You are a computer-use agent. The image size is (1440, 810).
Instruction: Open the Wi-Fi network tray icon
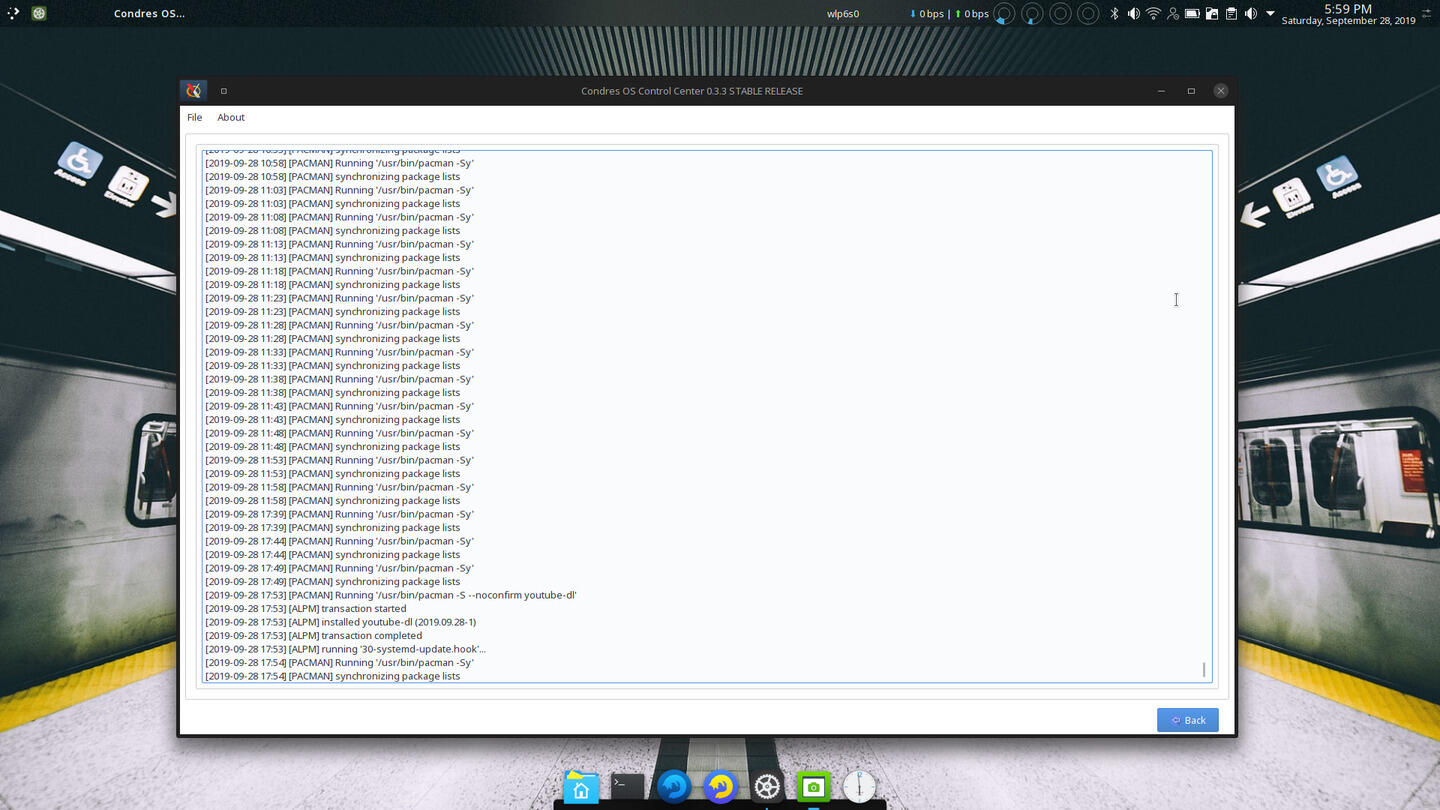tap(1153, 14)
